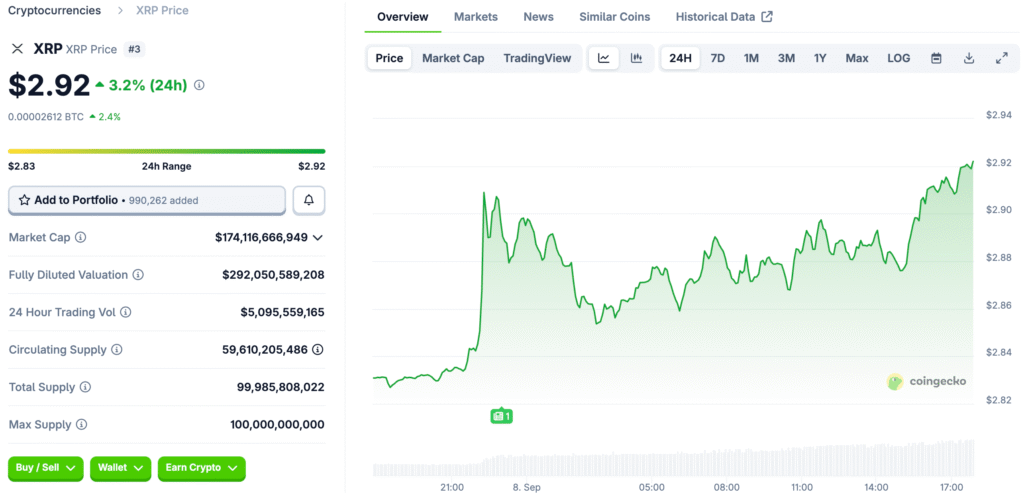Select the 7D time range
The width and height of the screenshot is (1024, 493).
click(718, 58)
